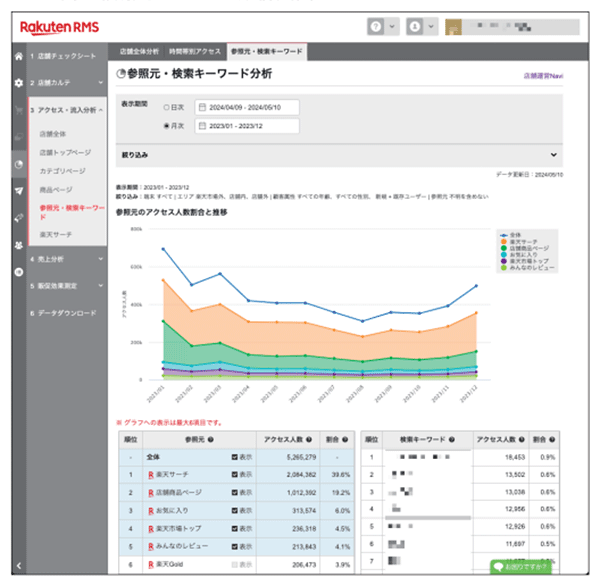
Task: Select the 月次 radio button
Action: point(166,126)
